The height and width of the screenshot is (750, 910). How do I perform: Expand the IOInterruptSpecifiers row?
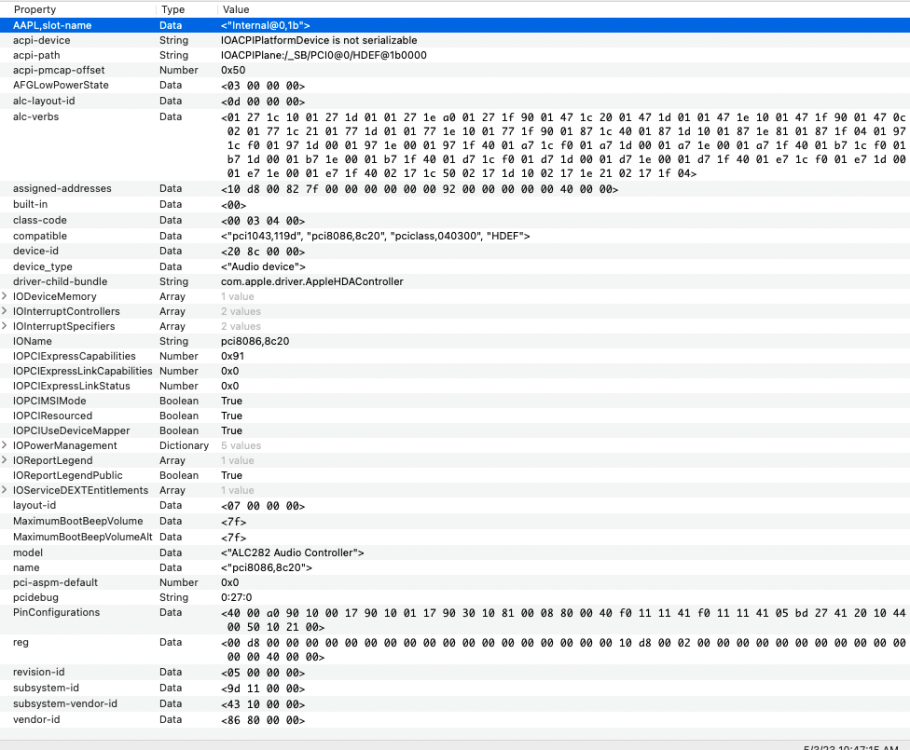[x=5, y=326]
